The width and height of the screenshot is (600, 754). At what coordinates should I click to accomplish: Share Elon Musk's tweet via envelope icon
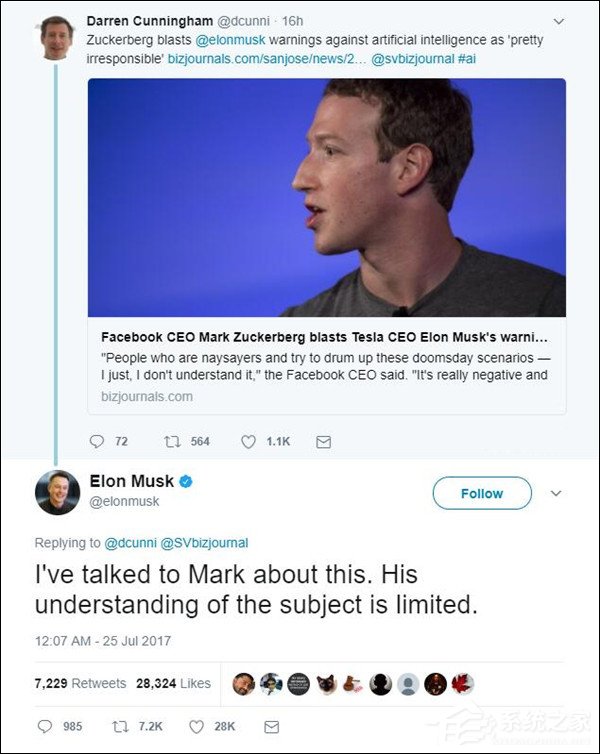tap(272, 727)
